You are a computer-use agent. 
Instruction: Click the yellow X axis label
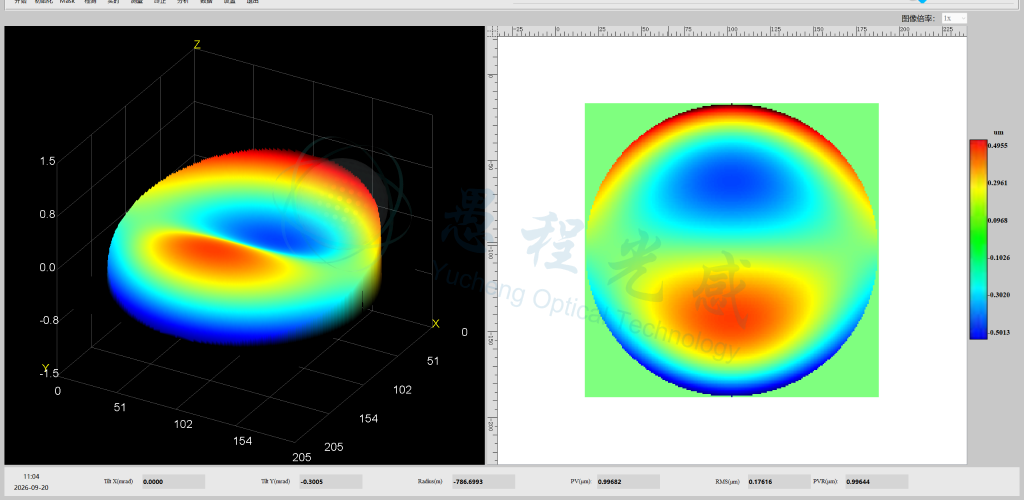436,324
